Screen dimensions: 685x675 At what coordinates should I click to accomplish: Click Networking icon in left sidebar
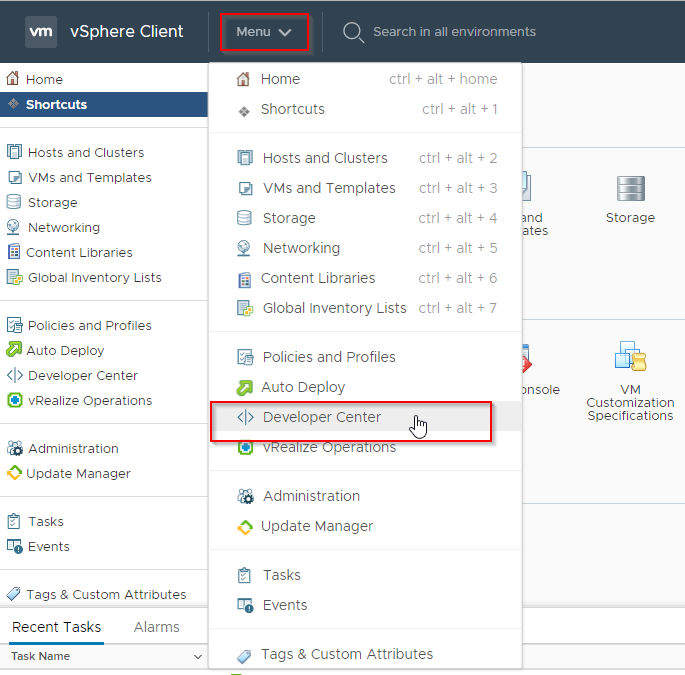[14, 227]
